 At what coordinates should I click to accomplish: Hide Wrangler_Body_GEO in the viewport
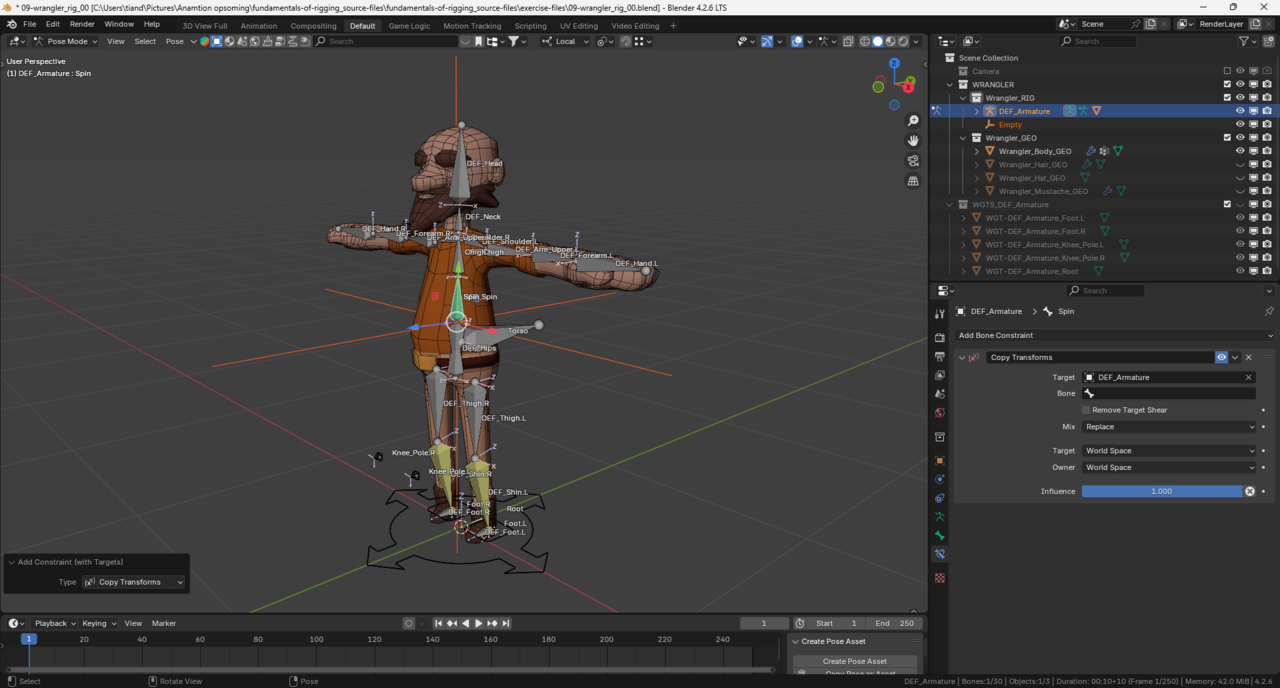point(1240,151)
